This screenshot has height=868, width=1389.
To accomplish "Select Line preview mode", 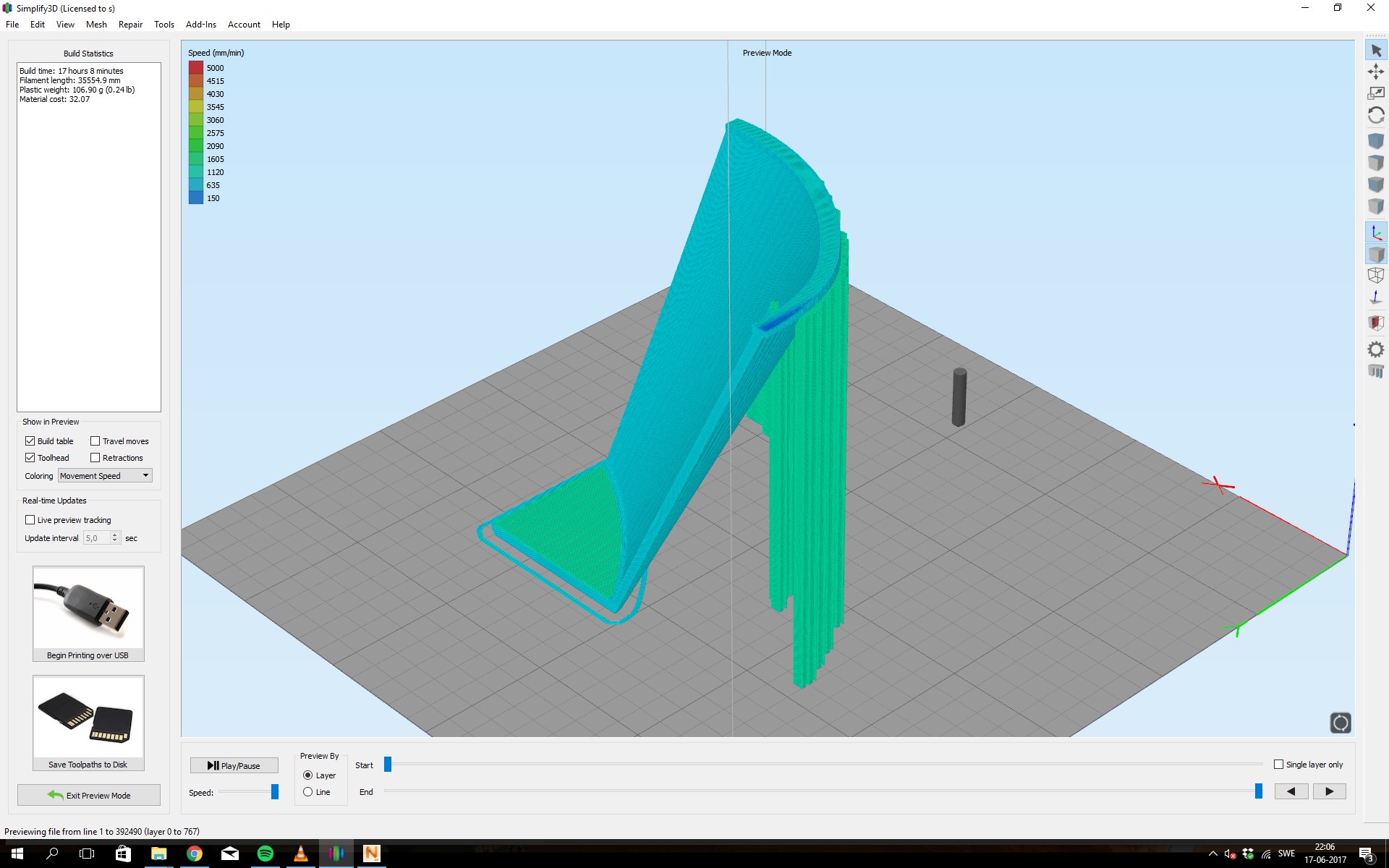I will (x=308, y=792).
